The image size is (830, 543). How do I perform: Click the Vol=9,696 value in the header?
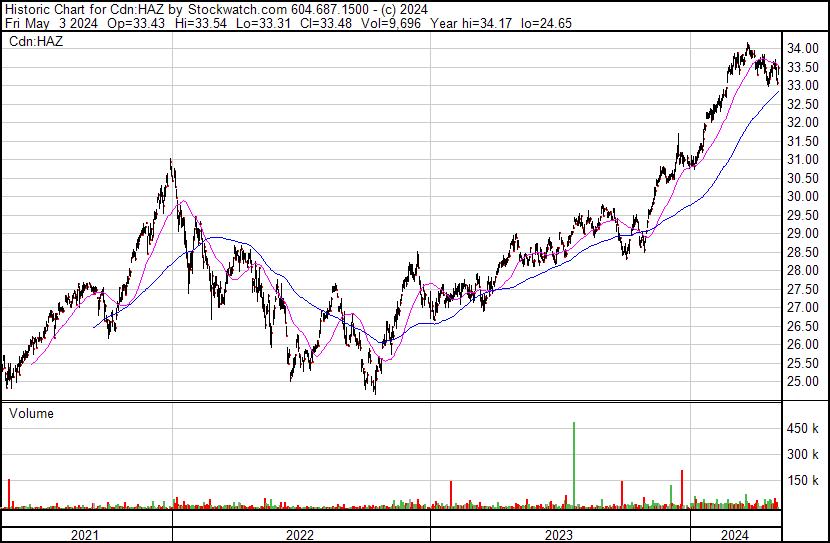point(391,23)
